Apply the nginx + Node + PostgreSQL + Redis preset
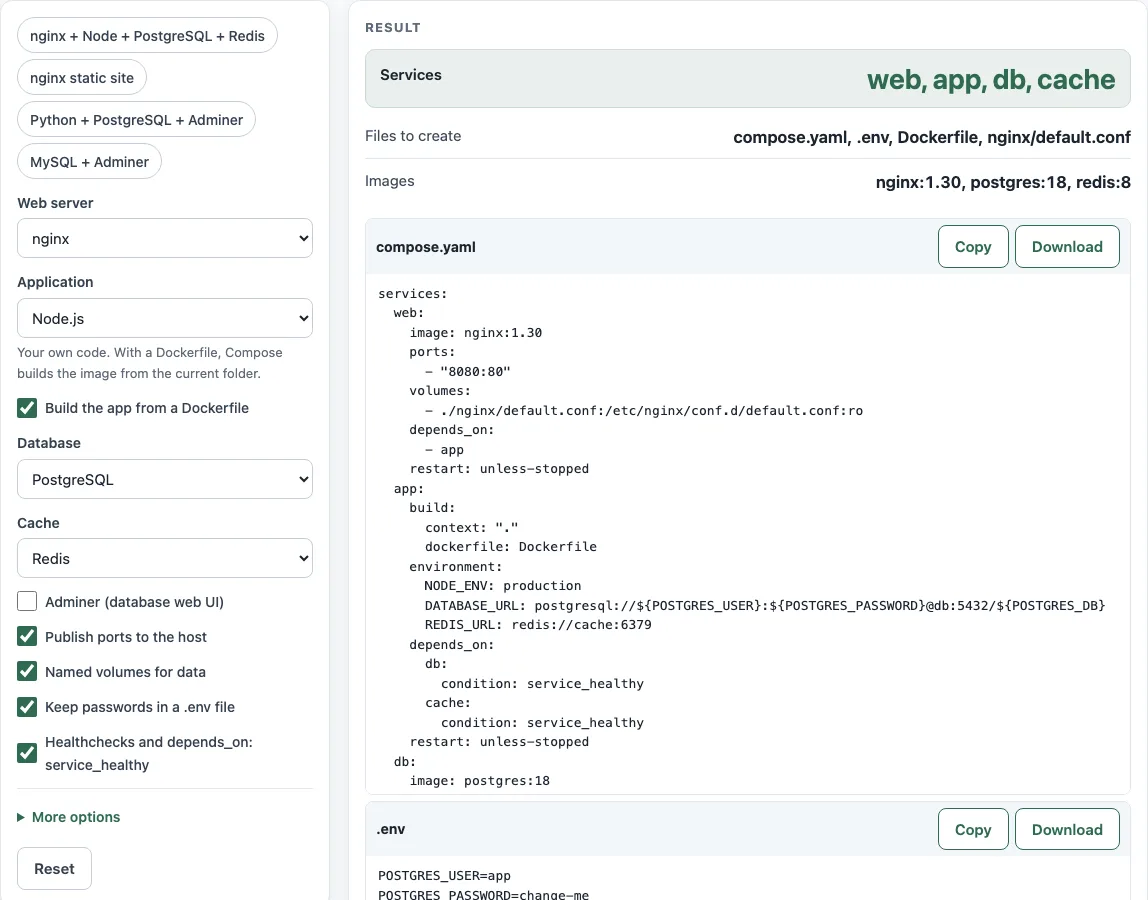Viewport: 1148px width, 900px height. point(147,36)
